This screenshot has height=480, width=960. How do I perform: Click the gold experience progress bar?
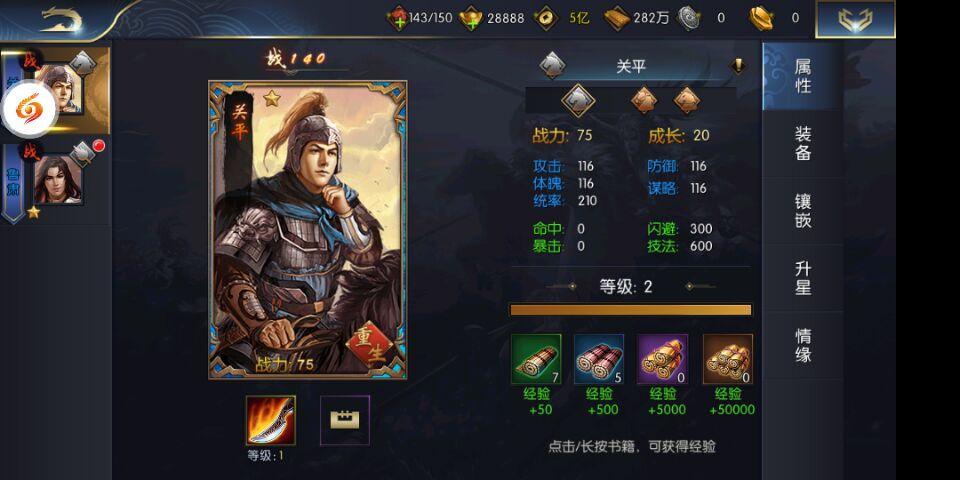click(631, 310)
